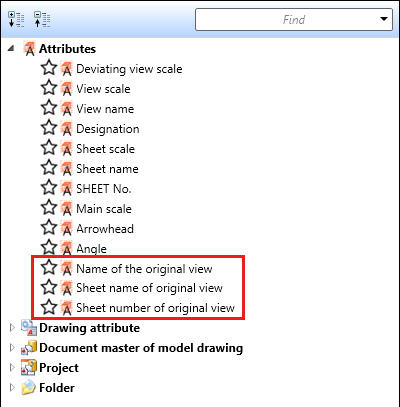The width and height of the screenshot is (400, 407).
Task: Click inside the Find search field
Action: [287, 20]
